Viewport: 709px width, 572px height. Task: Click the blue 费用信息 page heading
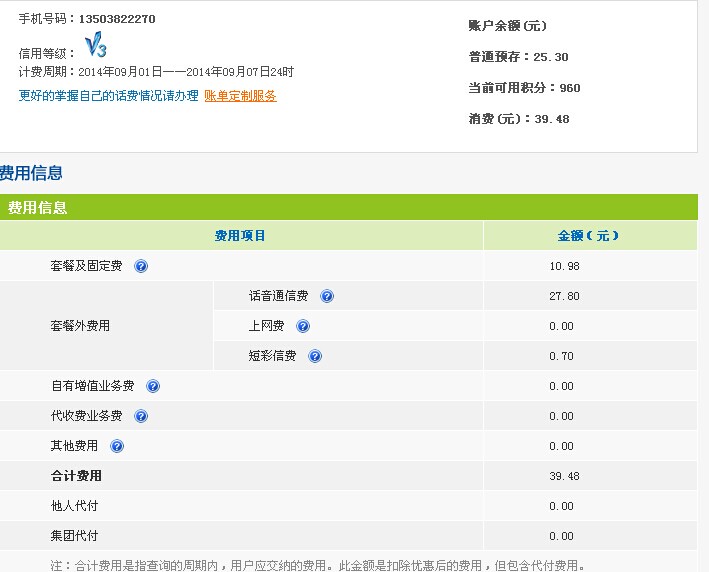tap(31, 173)
